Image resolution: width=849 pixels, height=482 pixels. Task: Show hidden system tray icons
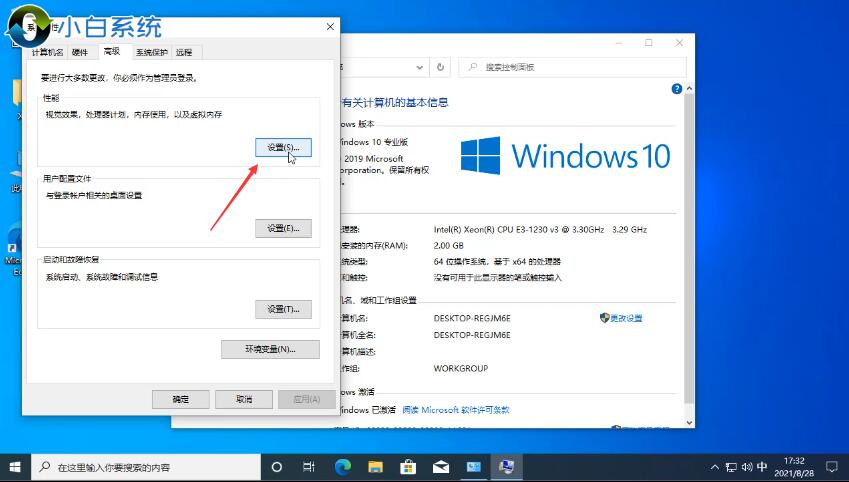[713, 467]
